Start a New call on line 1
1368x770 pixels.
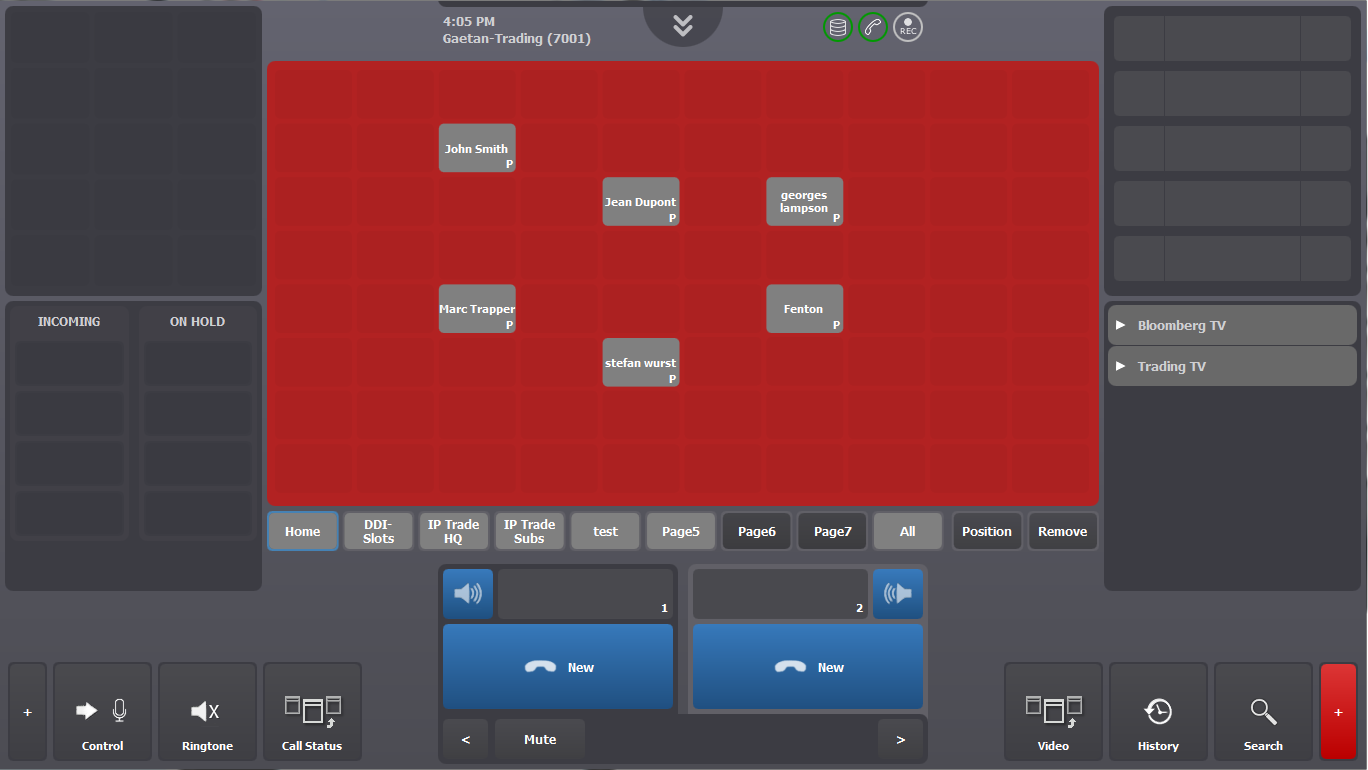[558, 667]
